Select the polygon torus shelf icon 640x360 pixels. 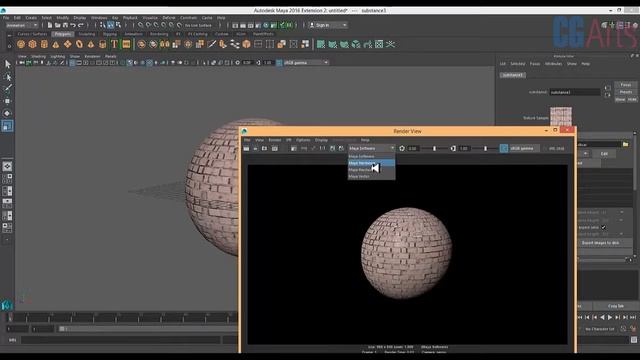79,44
